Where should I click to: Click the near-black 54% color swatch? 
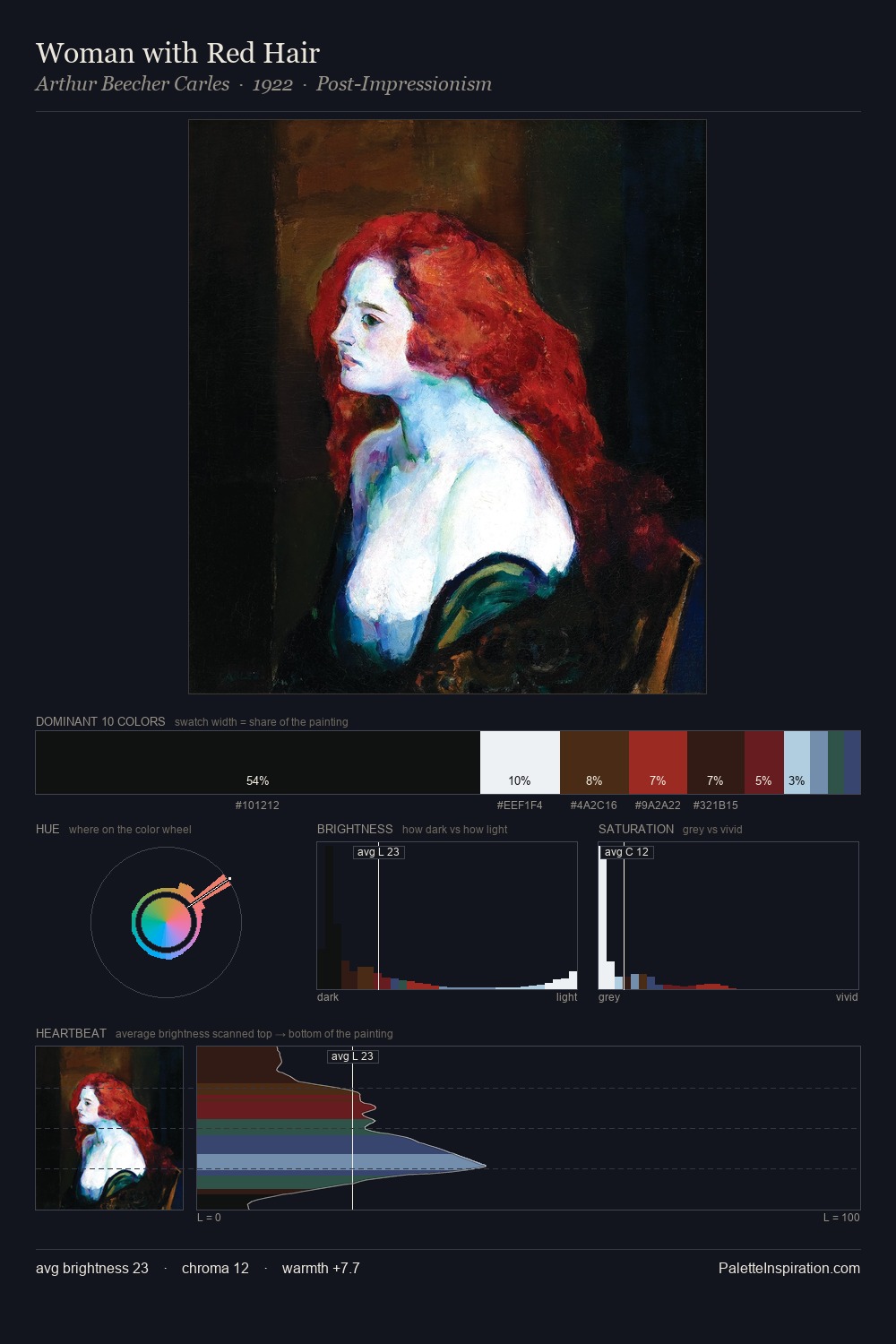258,762
